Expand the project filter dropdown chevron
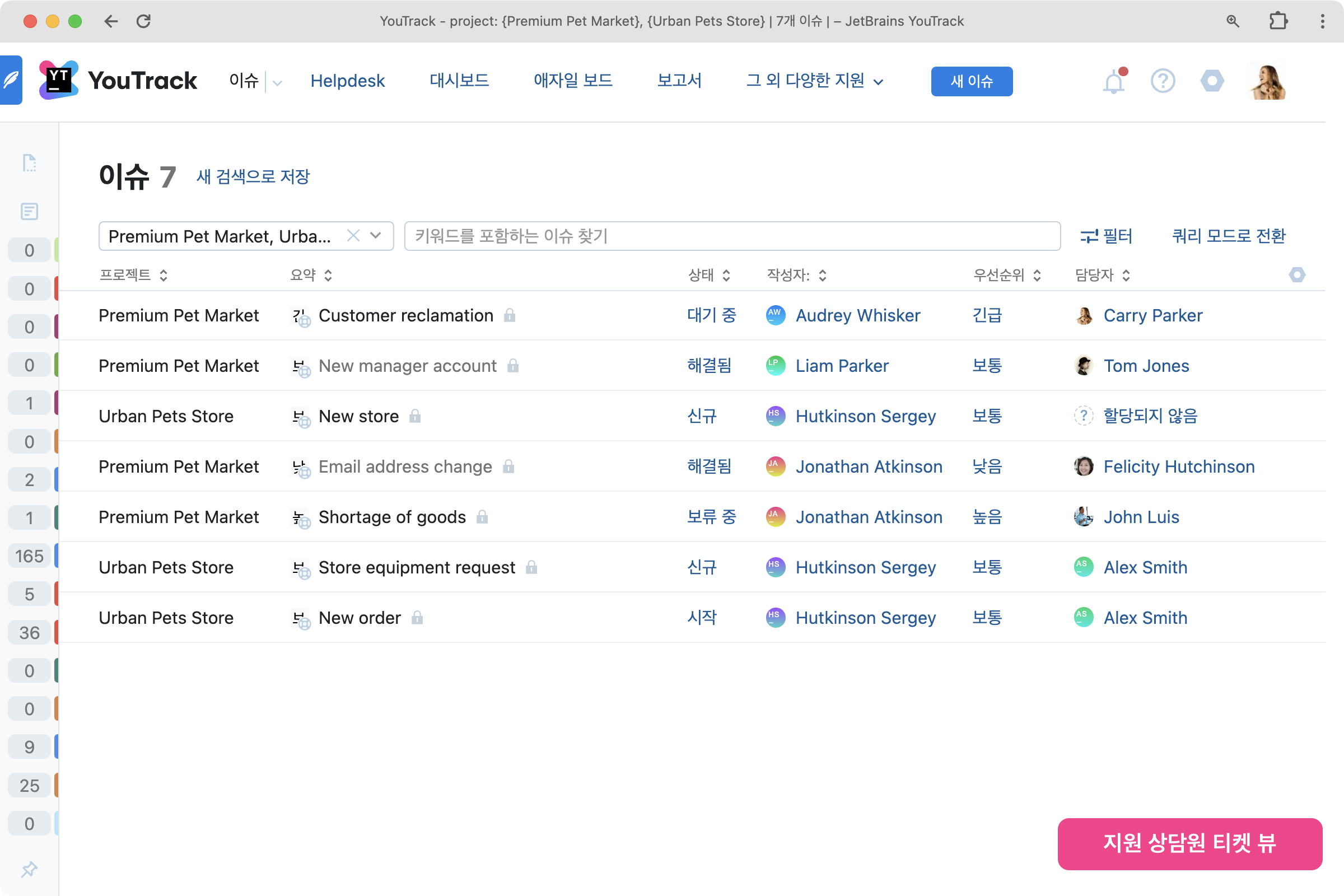The image size is (1344, 896). 375,236
